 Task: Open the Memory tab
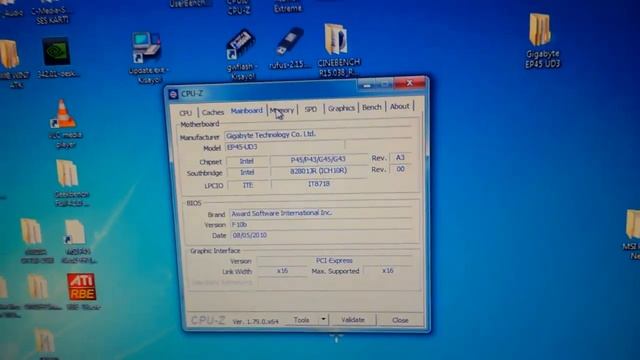click(x=282, y=110)
